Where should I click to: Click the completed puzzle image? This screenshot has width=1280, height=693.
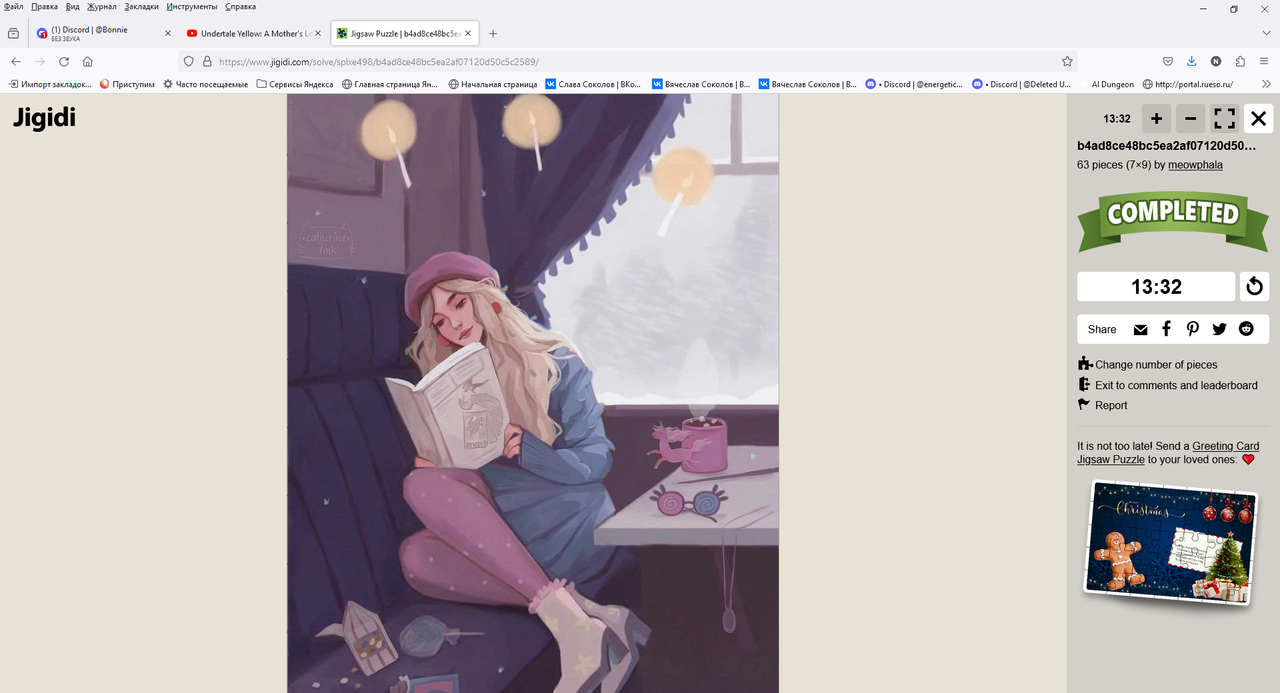point(532,393)
